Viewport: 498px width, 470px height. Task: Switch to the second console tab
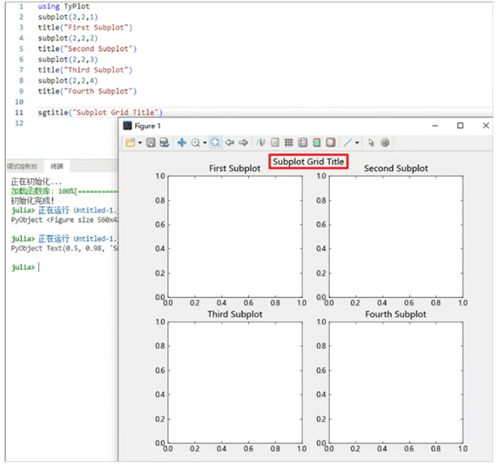(57, 166)
